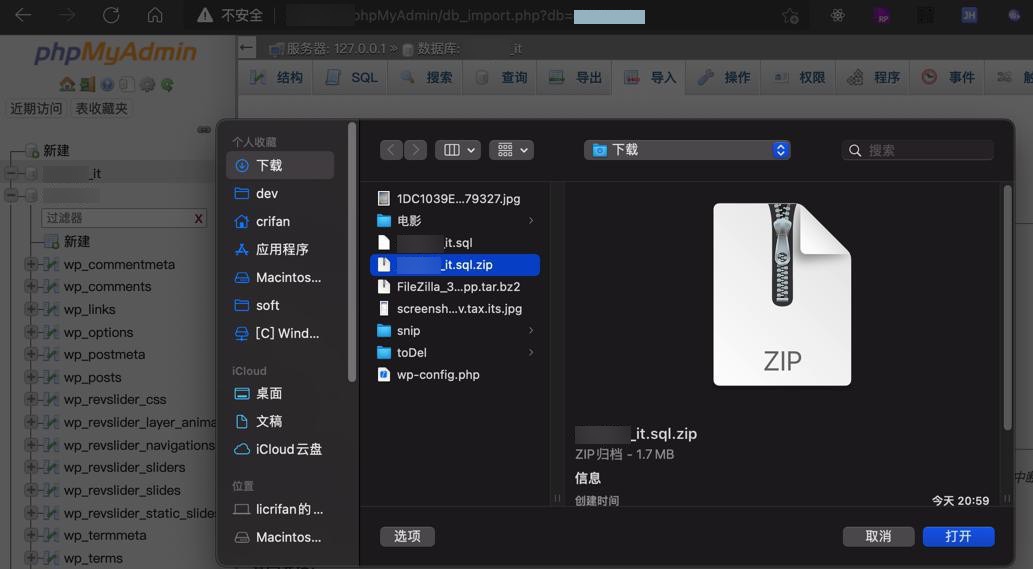Switch to 事件 tab
Screen dimensions: 1033x569
pos(949,78)
